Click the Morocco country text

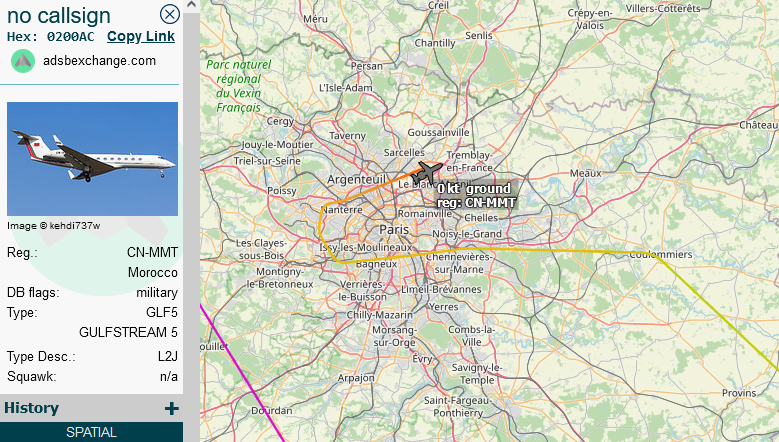153,272
